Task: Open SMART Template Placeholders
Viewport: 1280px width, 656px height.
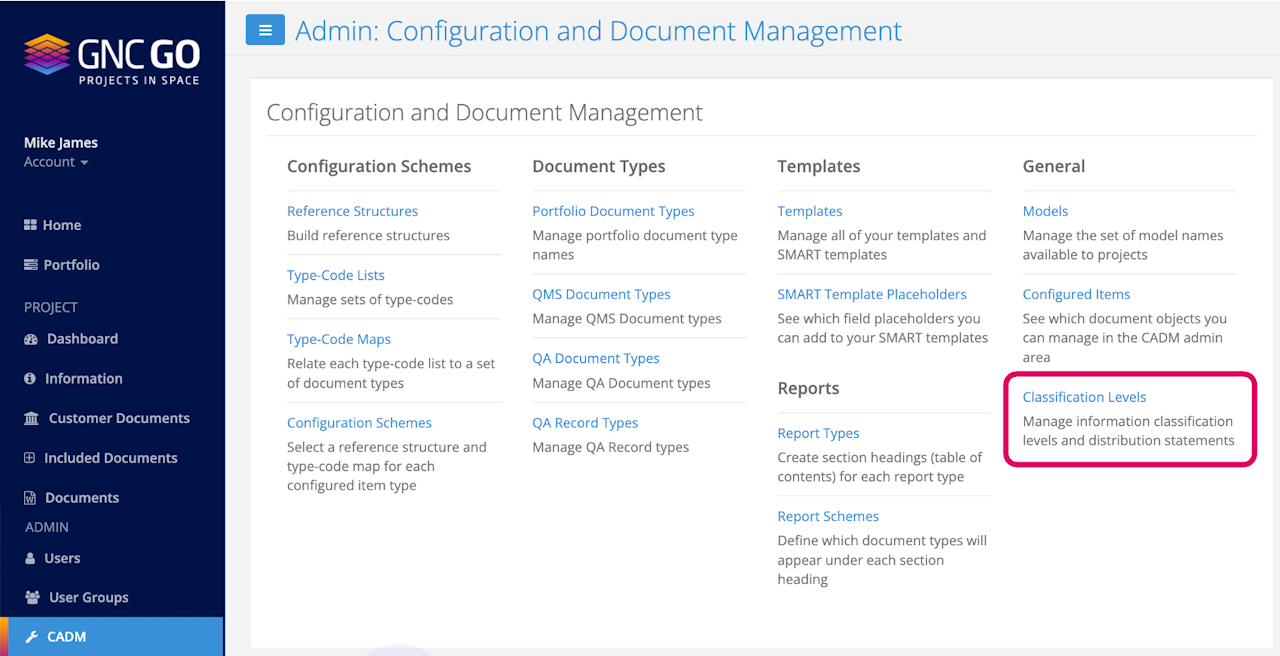Action: (x=872, y=294)
